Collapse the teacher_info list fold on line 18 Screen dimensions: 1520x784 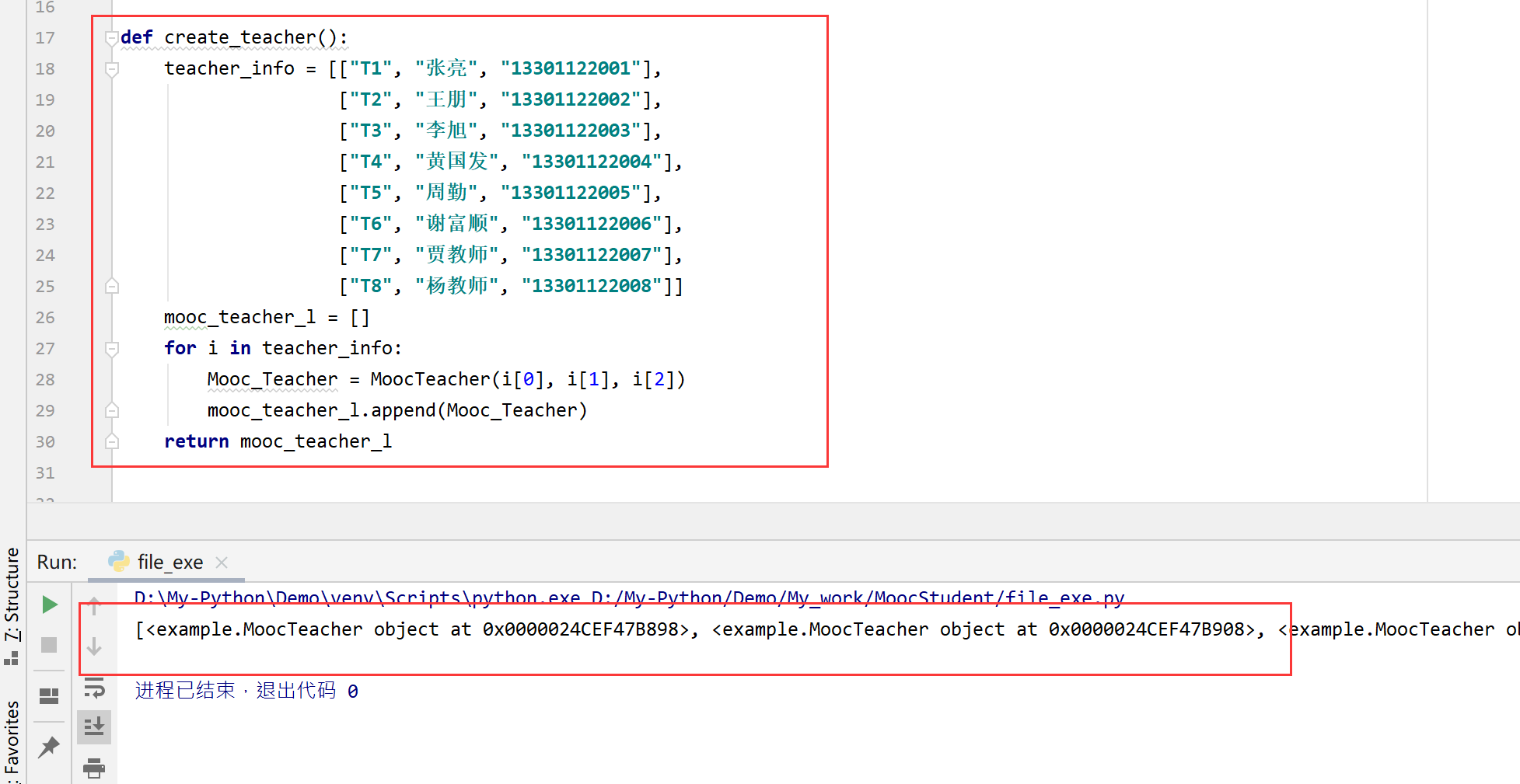pyautogui.click(x=112, y=68)
